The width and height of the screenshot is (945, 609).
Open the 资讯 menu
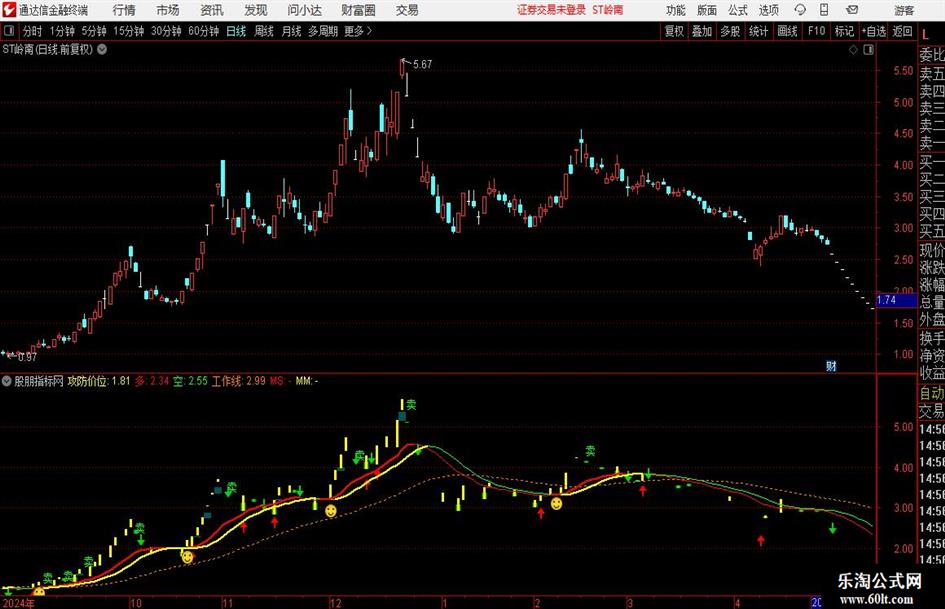coord(212,10)
